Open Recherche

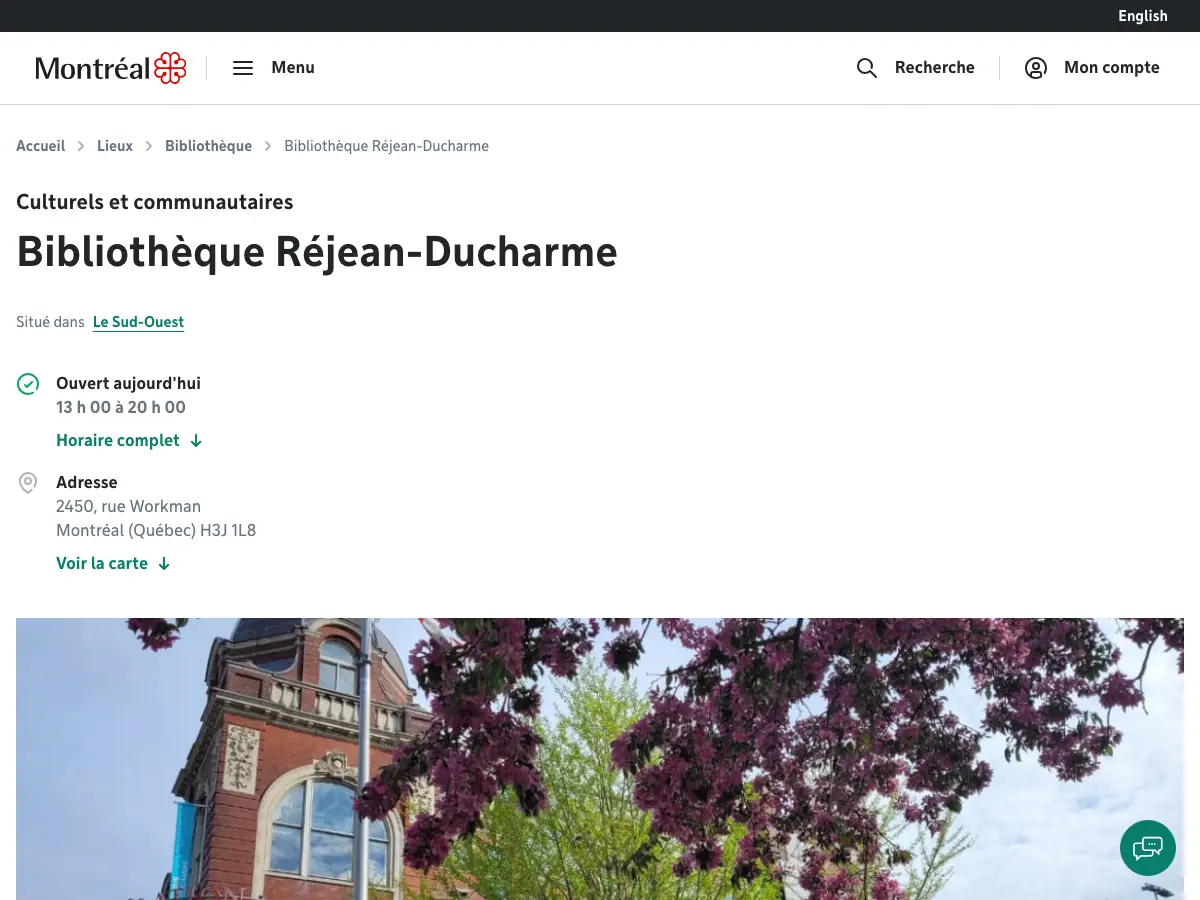click(934, 68)
